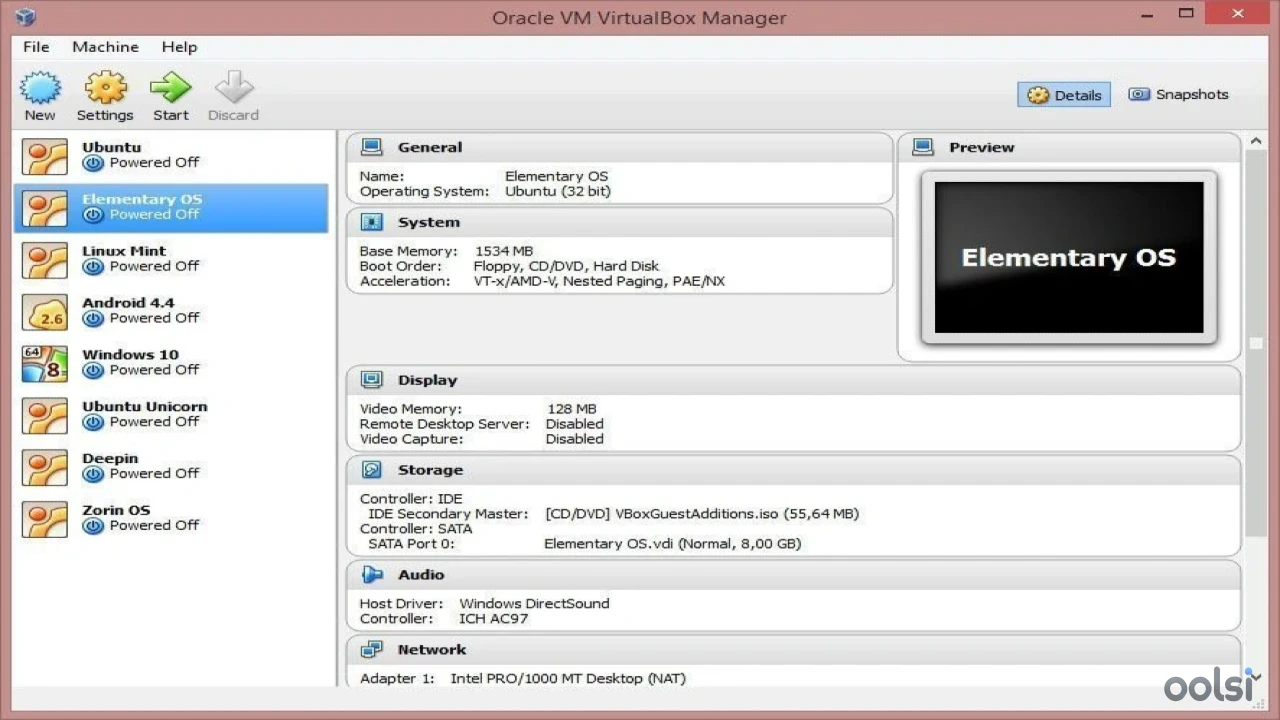The width and height of the screenshot is (1280, 720).
Task: Click the General section monitor icon
Action: click(371, 147)
